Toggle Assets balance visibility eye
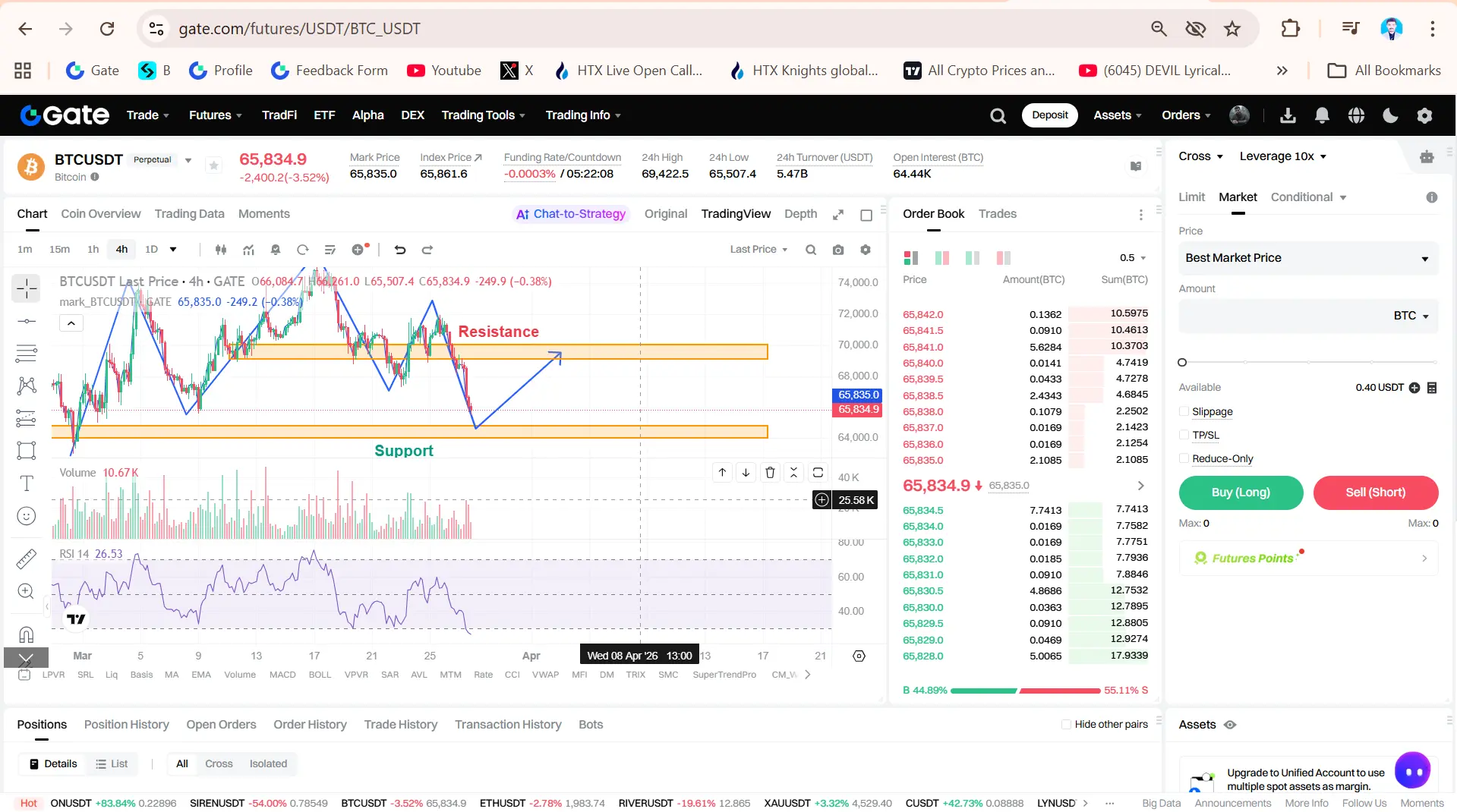 pos(1230,725)
